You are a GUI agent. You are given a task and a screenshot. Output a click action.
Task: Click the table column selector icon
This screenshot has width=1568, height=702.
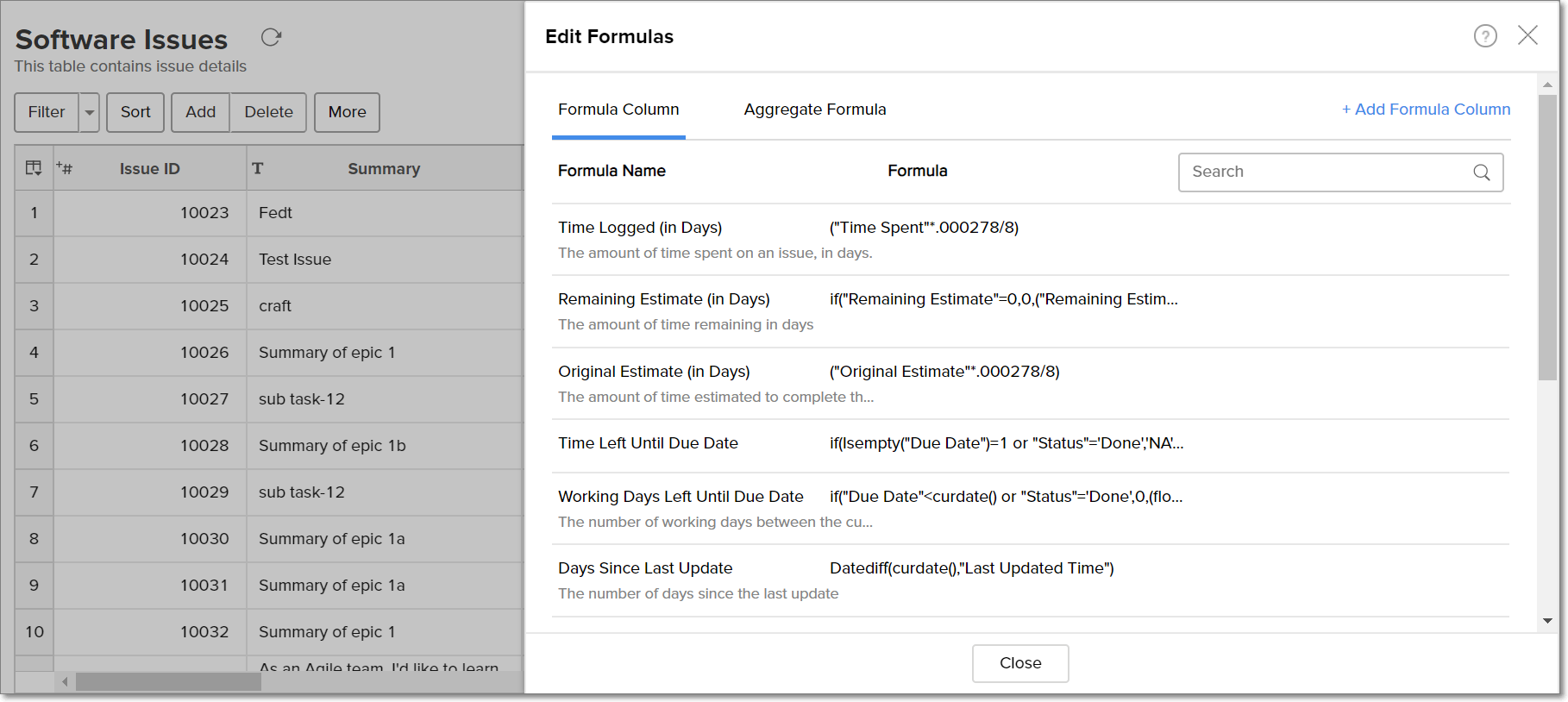(34, 168)
